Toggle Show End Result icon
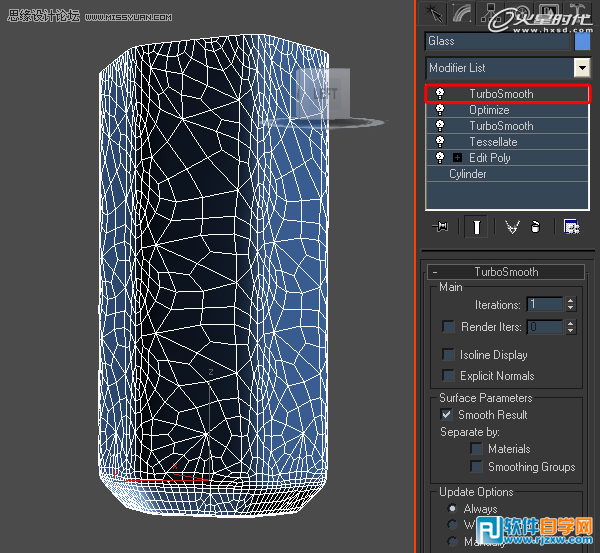This screenshot has width=600, height=553. click(x=477, y=227)
